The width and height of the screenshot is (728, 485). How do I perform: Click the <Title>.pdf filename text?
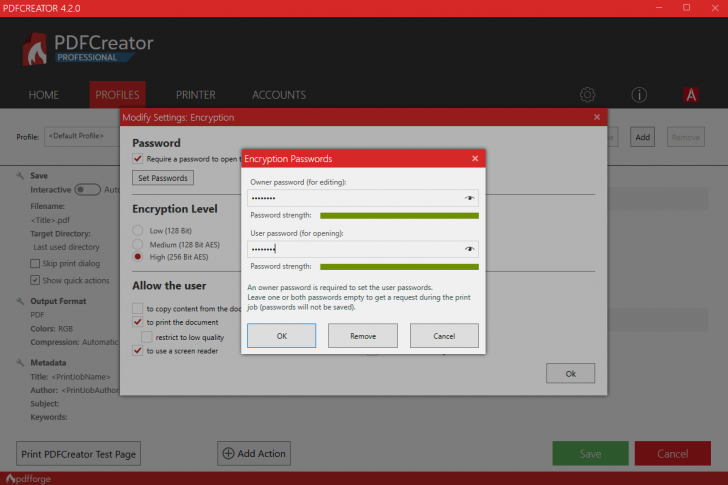pos(50,220)
